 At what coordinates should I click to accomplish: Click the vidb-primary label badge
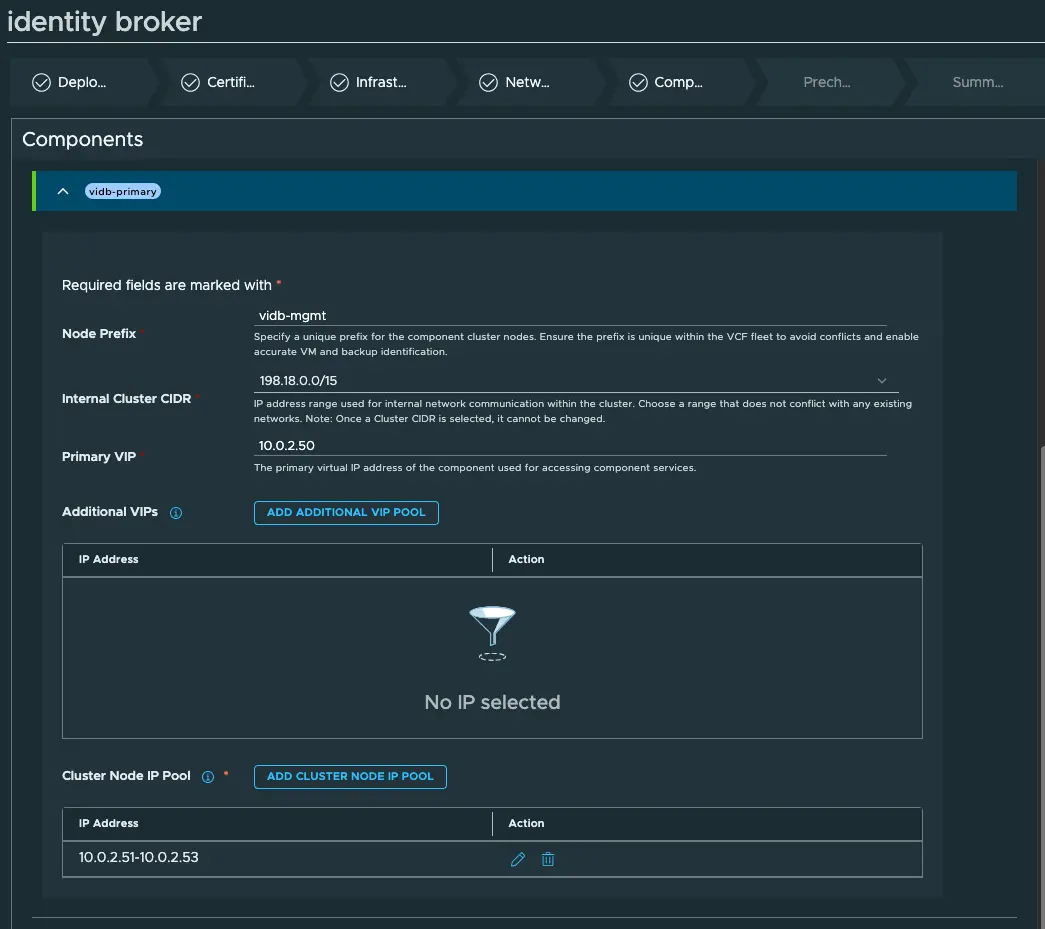(123, 191)
